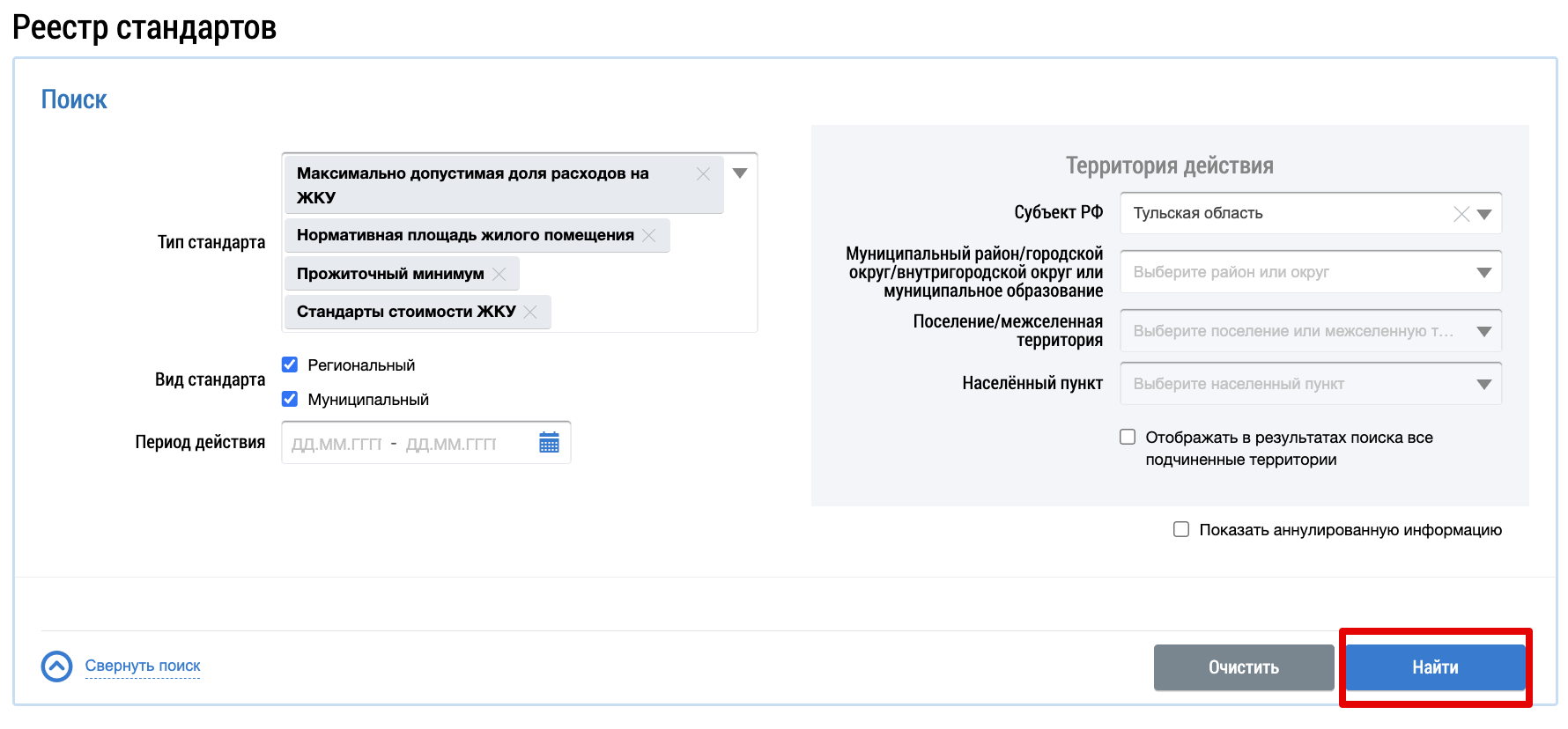Enable showing all subordinate territories checkbox
1568x729 pixels.
[x=1128, y=437]
